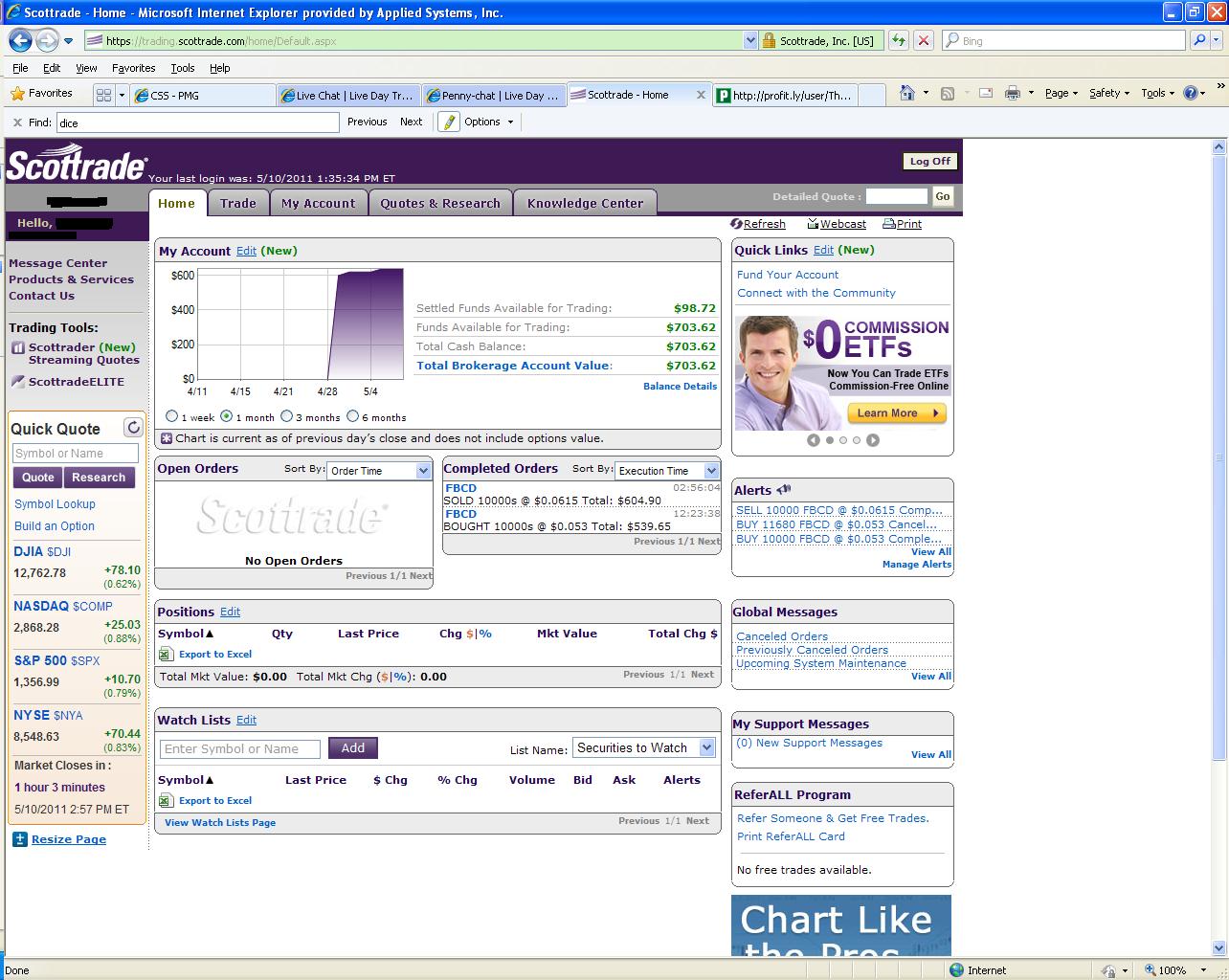Click the Webcast icon
This screenshot has height=980, width=1229.
(x=813, y=224)
